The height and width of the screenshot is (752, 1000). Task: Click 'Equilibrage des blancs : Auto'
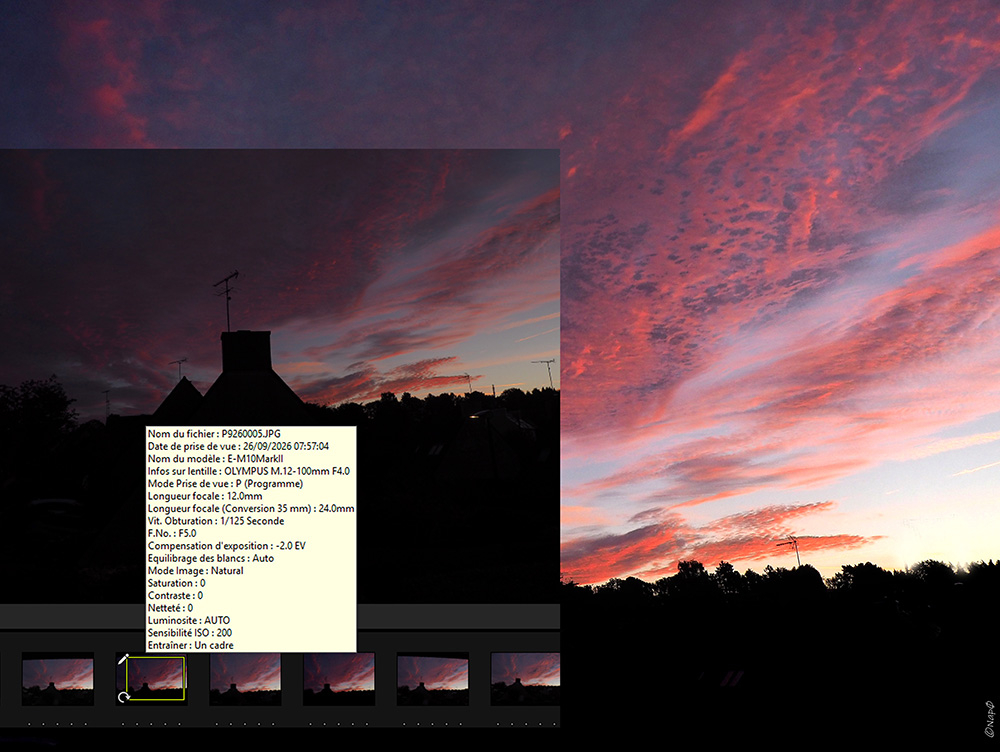point(211,558)
